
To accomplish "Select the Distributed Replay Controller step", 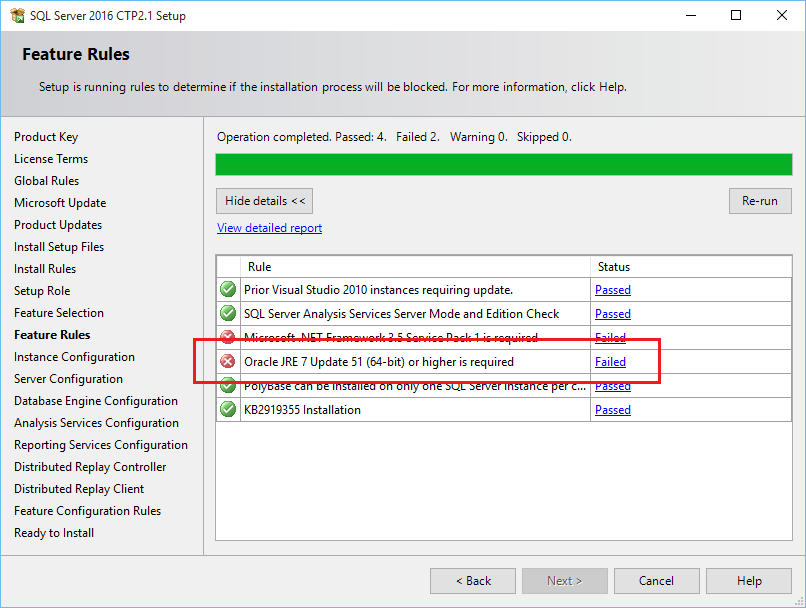I will [90, 467].
